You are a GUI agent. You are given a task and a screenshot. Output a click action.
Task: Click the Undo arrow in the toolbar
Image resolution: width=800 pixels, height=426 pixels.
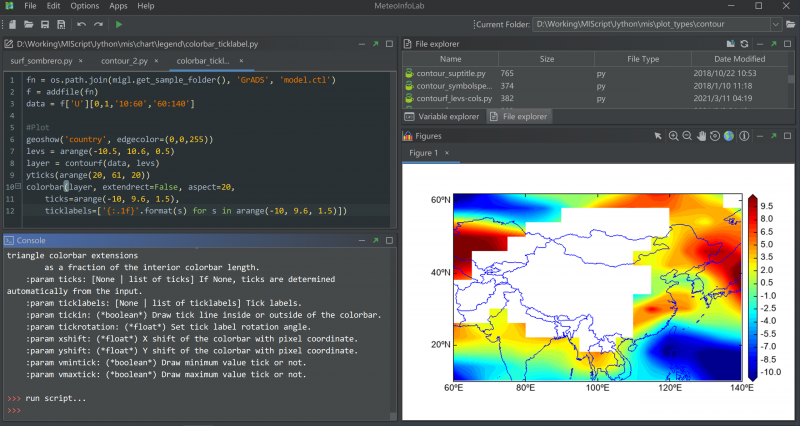click(x=81, y=23)
